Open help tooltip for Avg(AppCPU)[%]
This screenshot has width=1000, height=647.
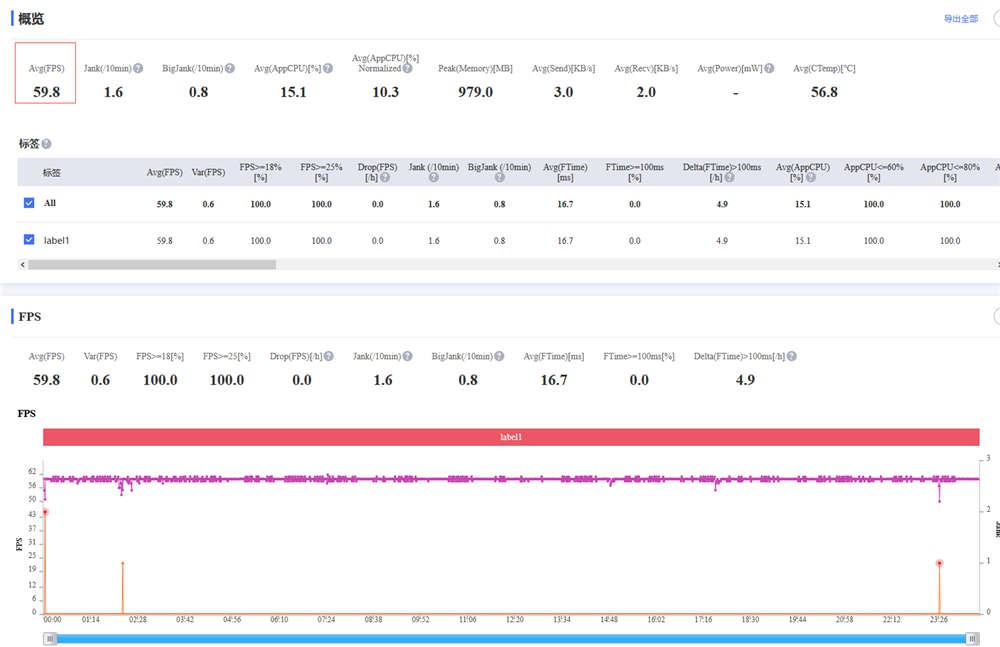pyautogui.click(x=328, y=68)
